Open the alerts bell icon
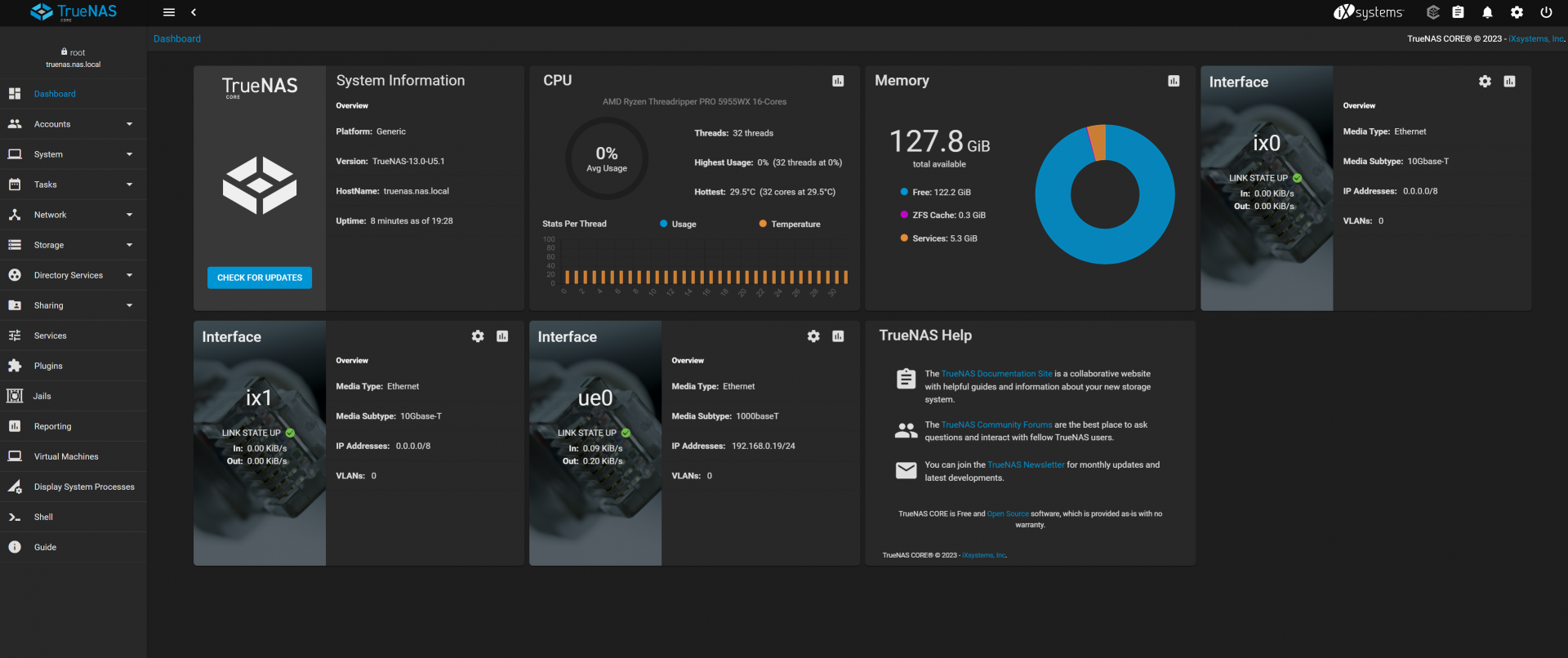This screenshot has width=1568, height=658. click(1487, 12)
